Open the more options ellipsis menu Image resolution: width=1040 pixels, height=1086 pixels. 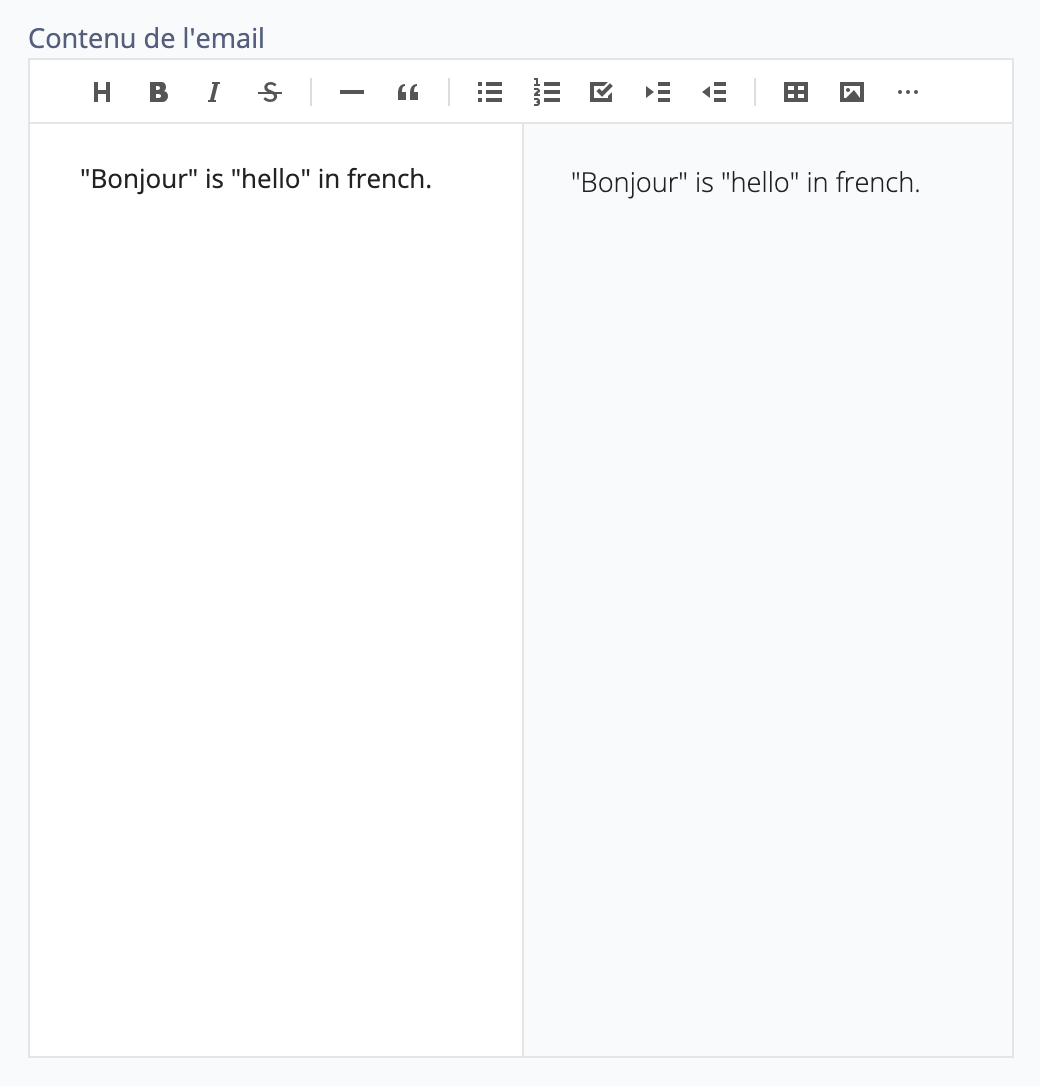click(908, 91)
